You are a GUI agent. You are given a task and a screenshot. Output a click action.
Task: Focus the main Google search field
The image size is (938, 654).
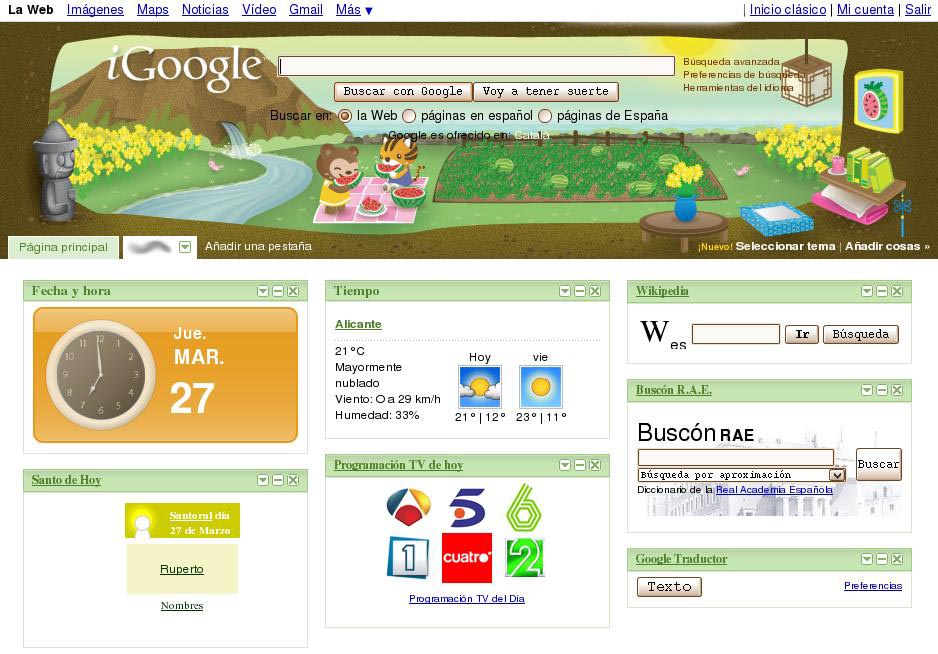pos(477,66)
